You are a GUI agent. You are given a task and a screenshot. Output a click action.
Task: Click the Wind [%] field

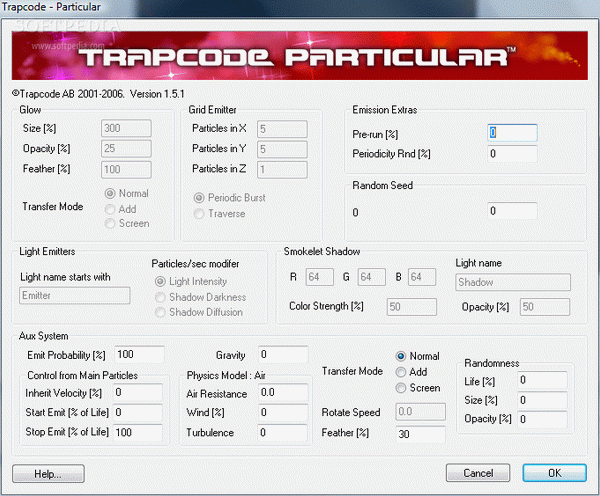click(x=283, y=413)
